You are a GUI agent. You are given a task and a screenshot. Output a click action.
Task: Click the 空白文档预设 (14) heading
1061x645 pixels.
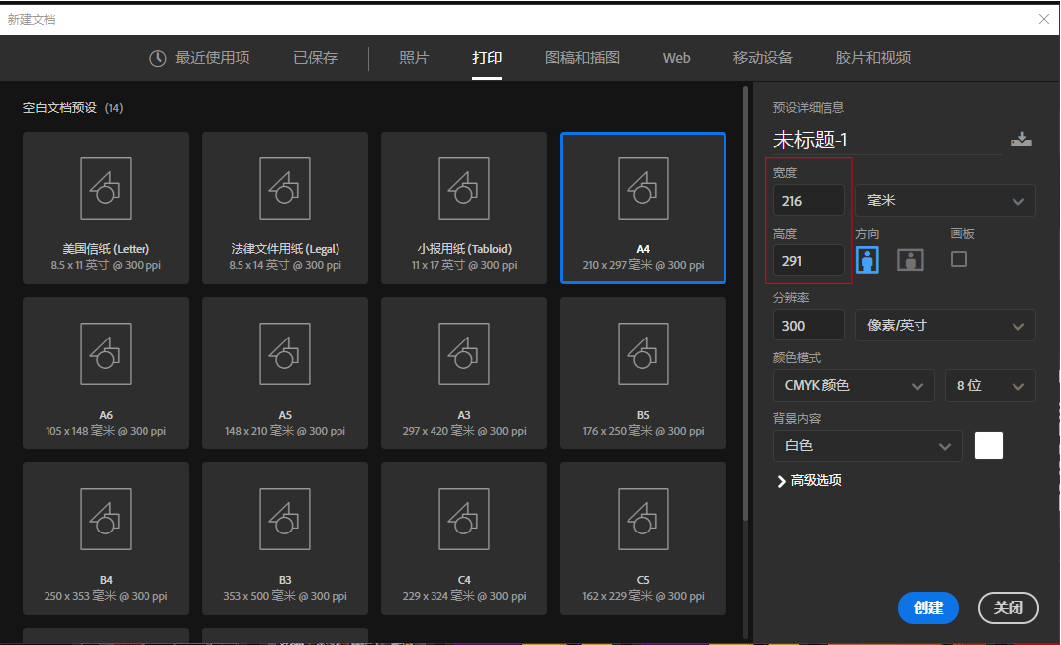[x=73, y=108]
